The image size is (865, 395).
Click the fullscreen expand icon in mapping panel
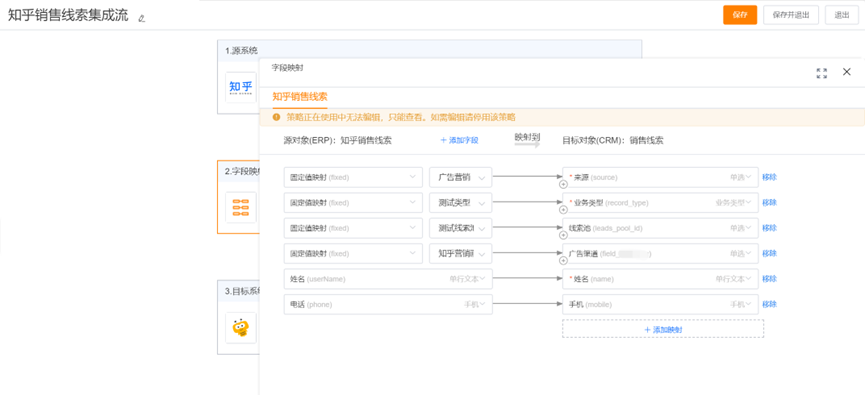(x=821, y=73)
